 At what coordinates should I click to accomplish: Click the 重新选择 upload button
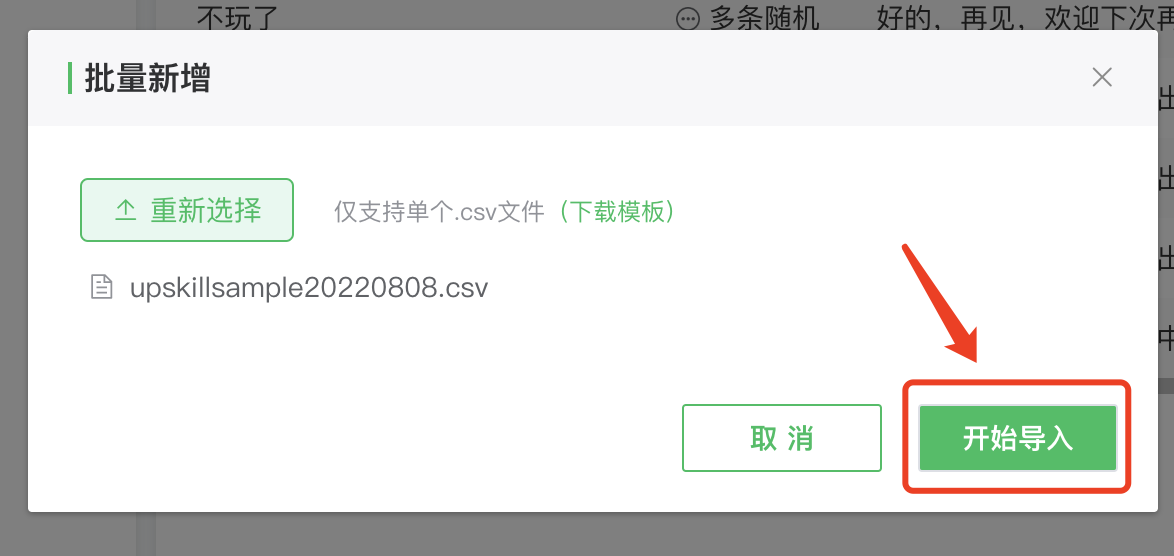coord(186,210)
